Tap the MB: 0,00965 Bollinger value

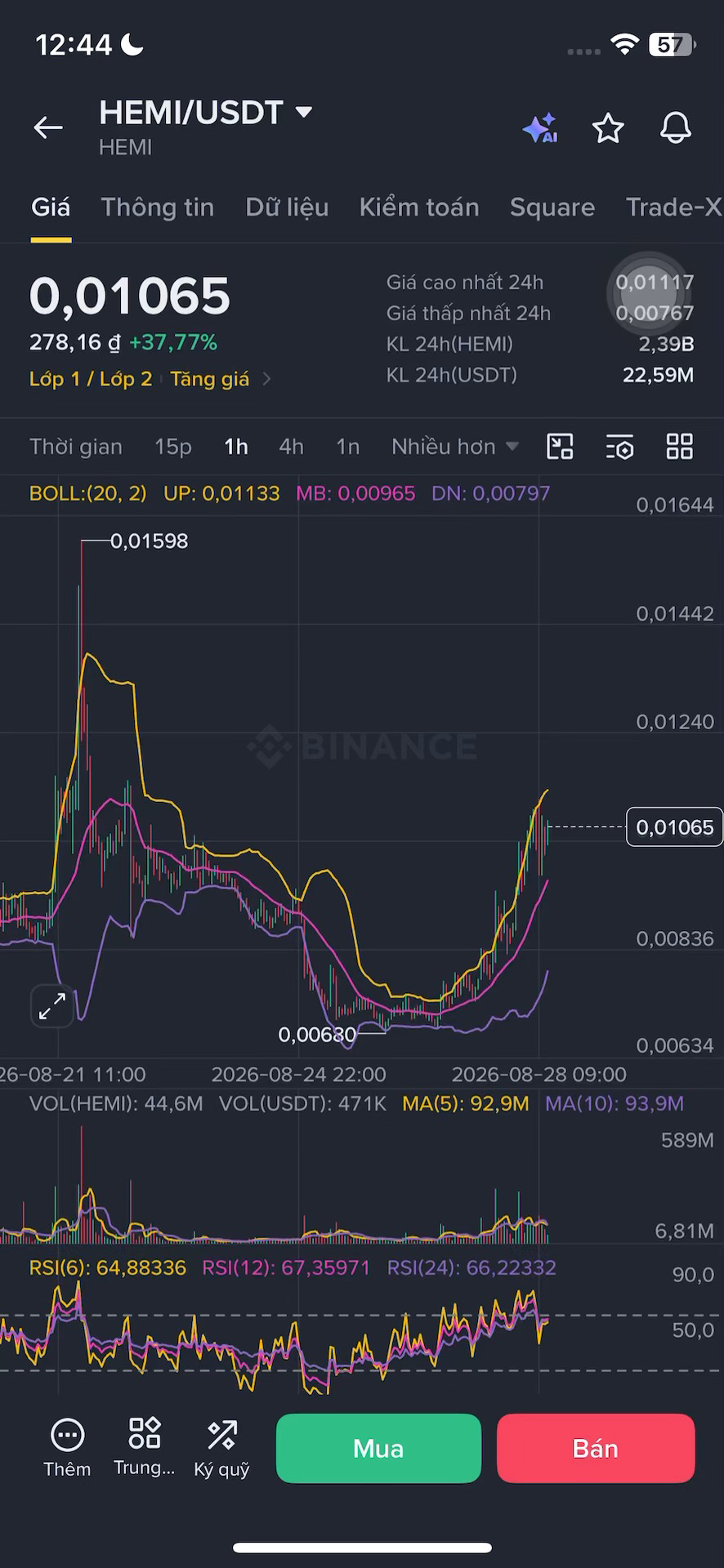point(355,493)
